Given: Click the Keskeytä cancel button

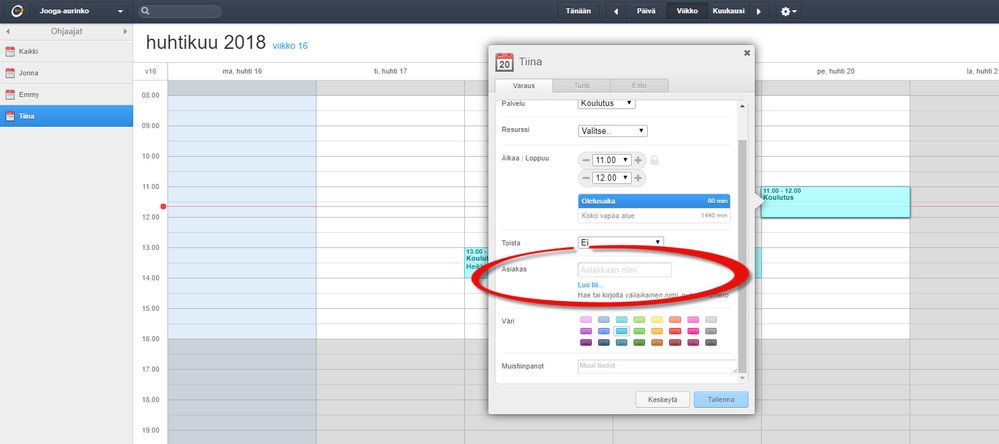Looking at the screenshot, I should (663, 400).
